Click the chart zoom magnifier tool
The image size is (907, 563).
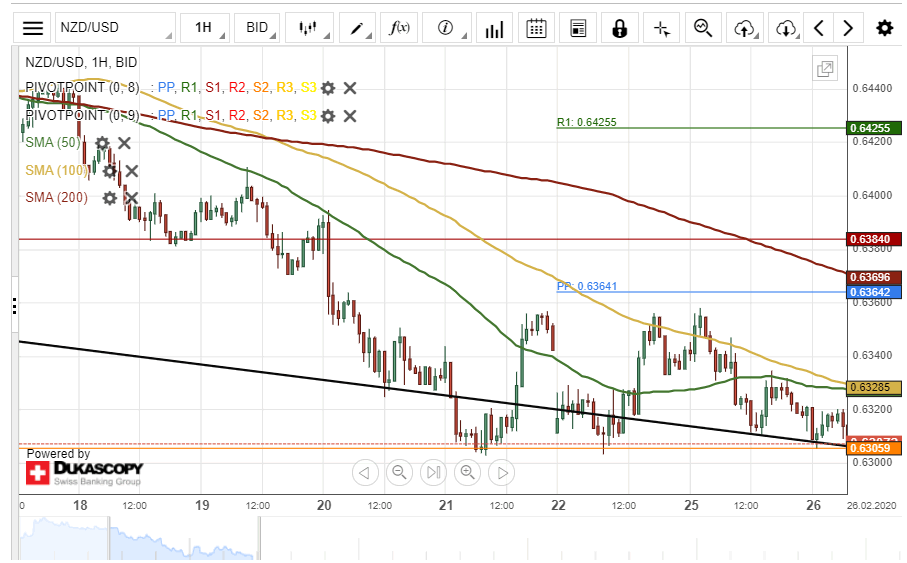click(703, 28)
